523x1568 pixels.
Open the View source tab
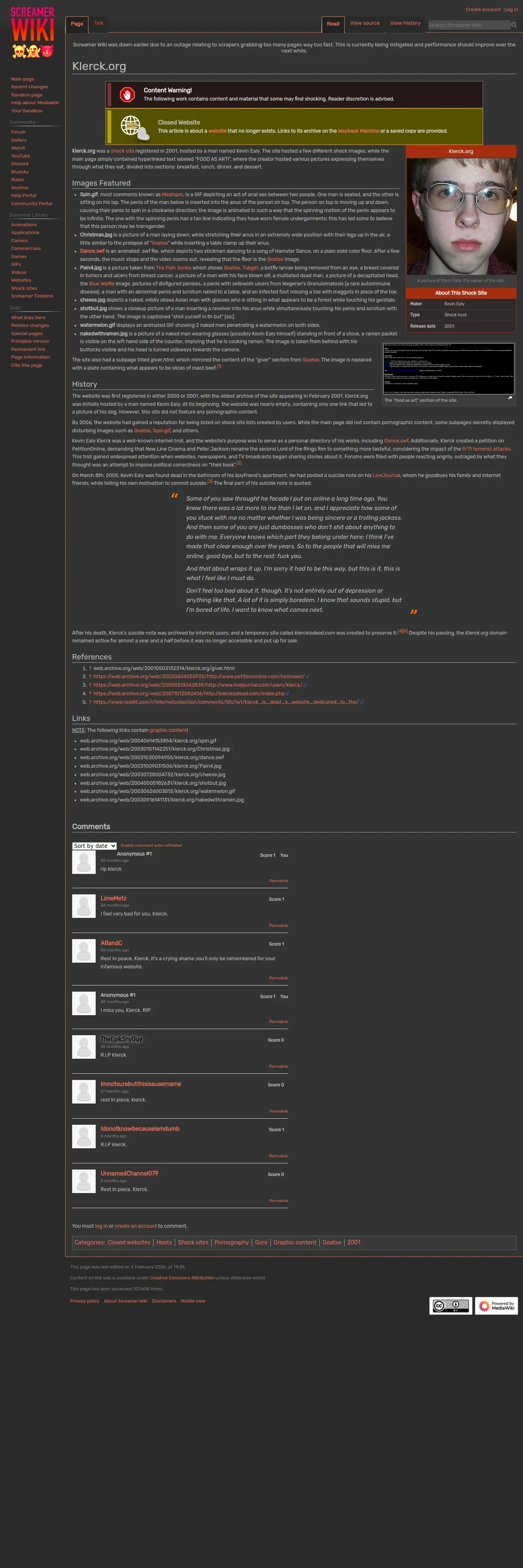coord(365,23)
